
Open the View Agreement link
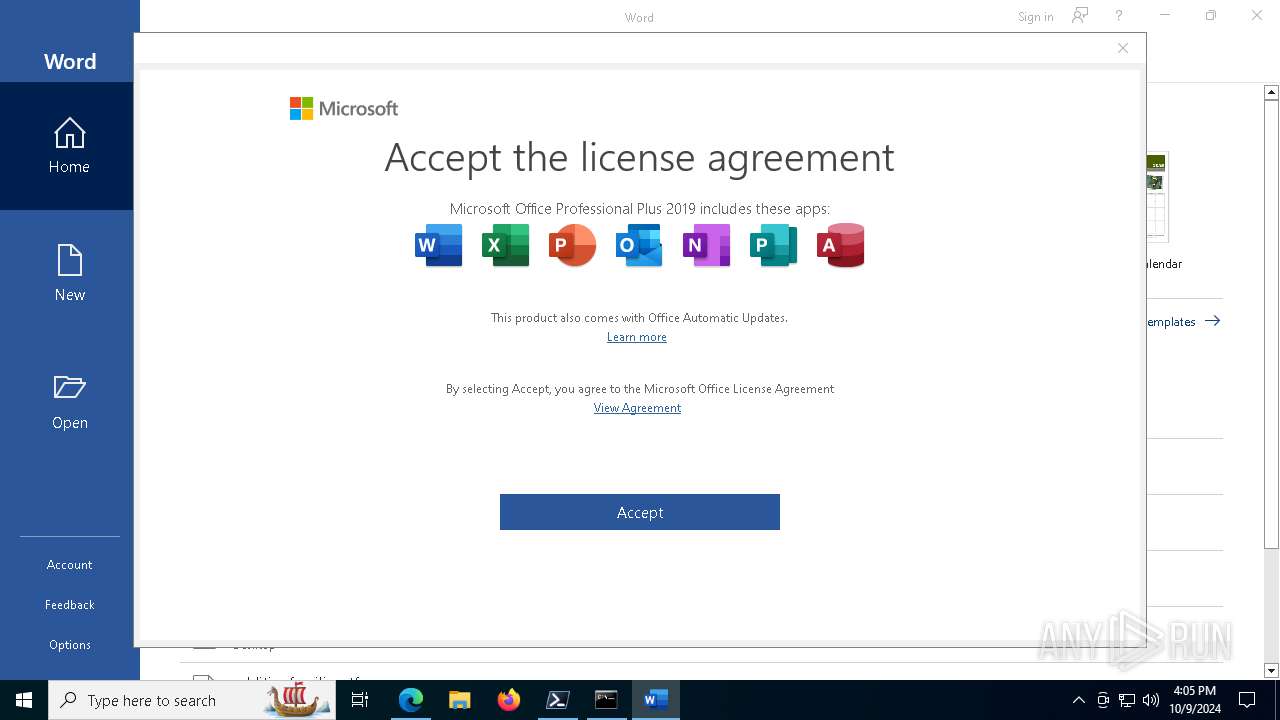pyautogui.click(x=637, y=408)
